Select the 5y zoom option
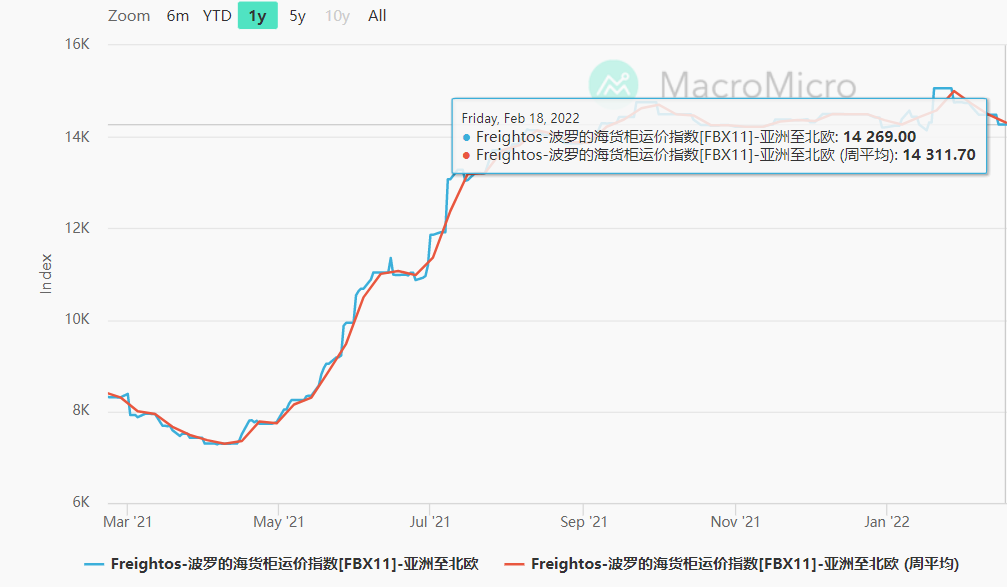The image size is (1007, 587). click(x=296, y=16)
